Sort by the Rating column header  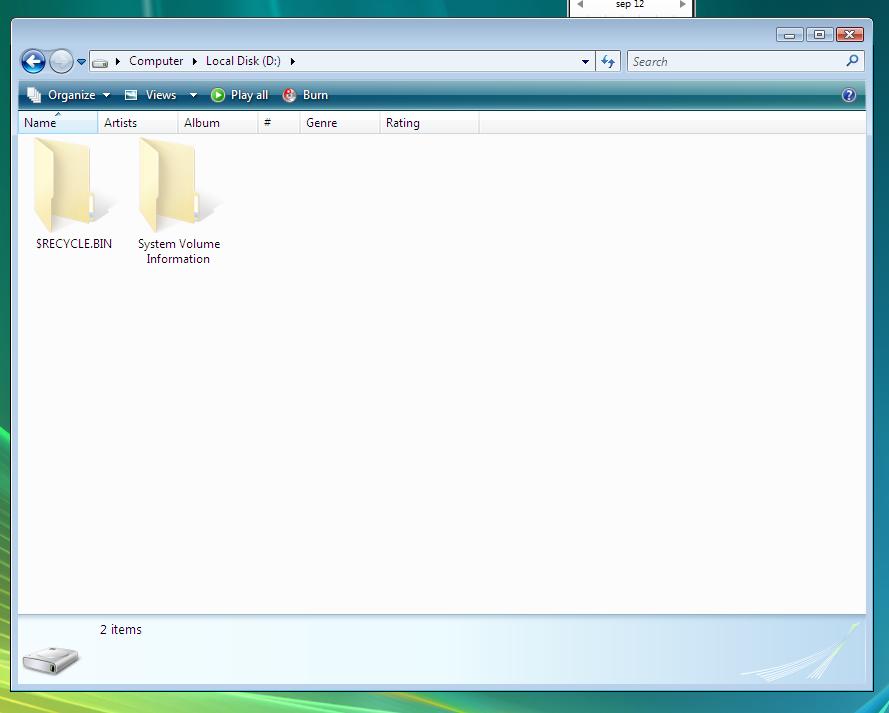point(429,122)
